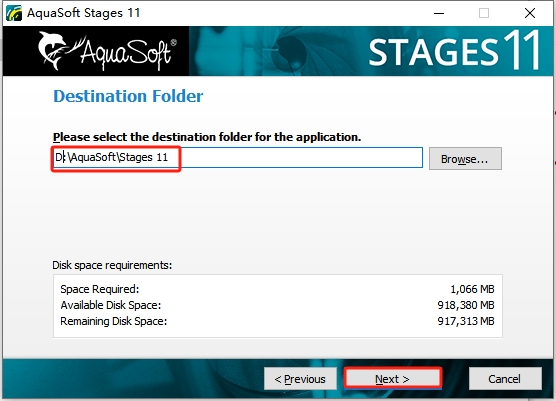Viewport: 556px width, 401px height.
Task: Click the "Disk space requirements:" label
Action: 112,265
